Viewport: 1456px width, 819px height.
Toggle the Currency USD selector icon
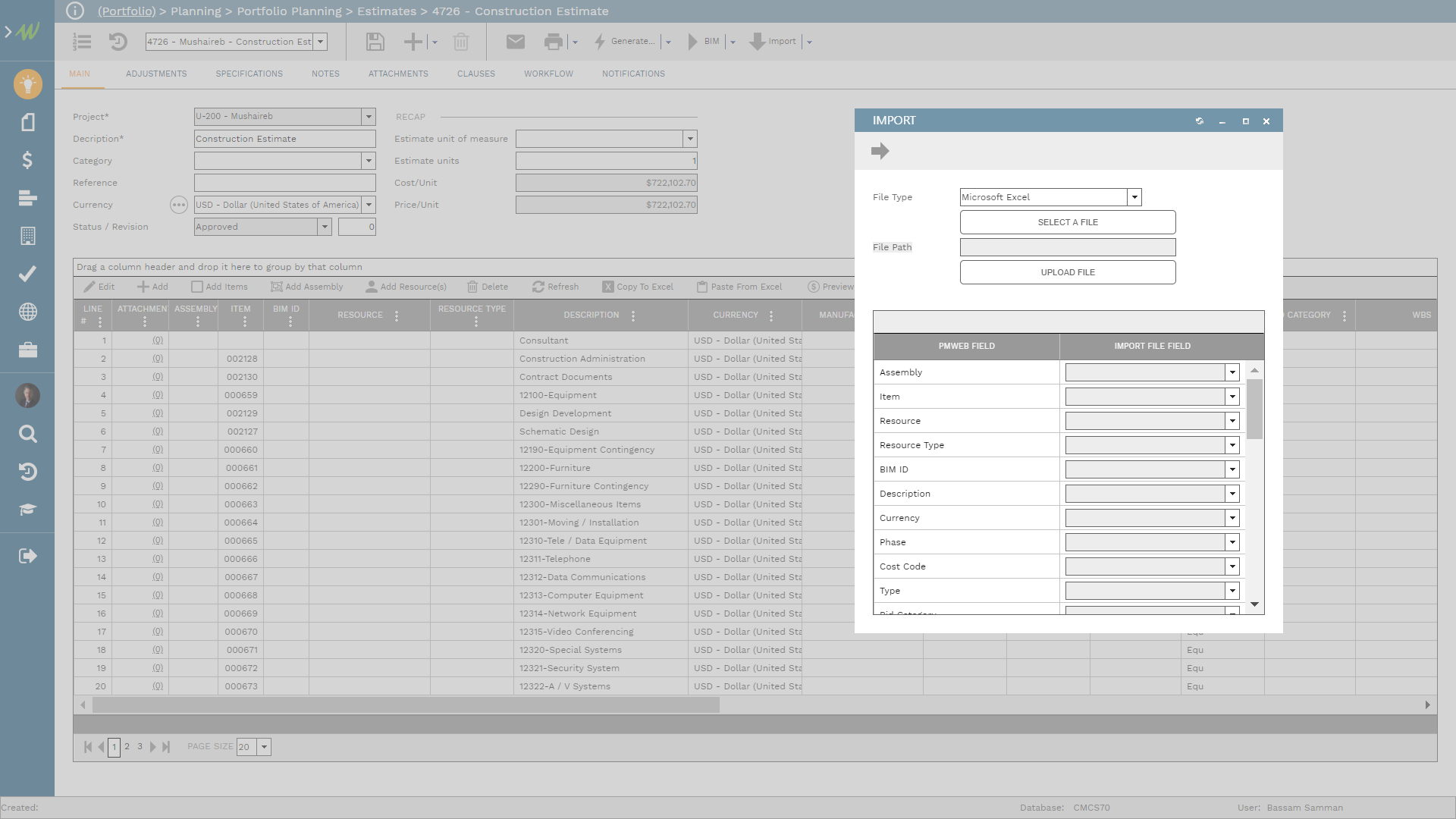(x=179, y=204)
